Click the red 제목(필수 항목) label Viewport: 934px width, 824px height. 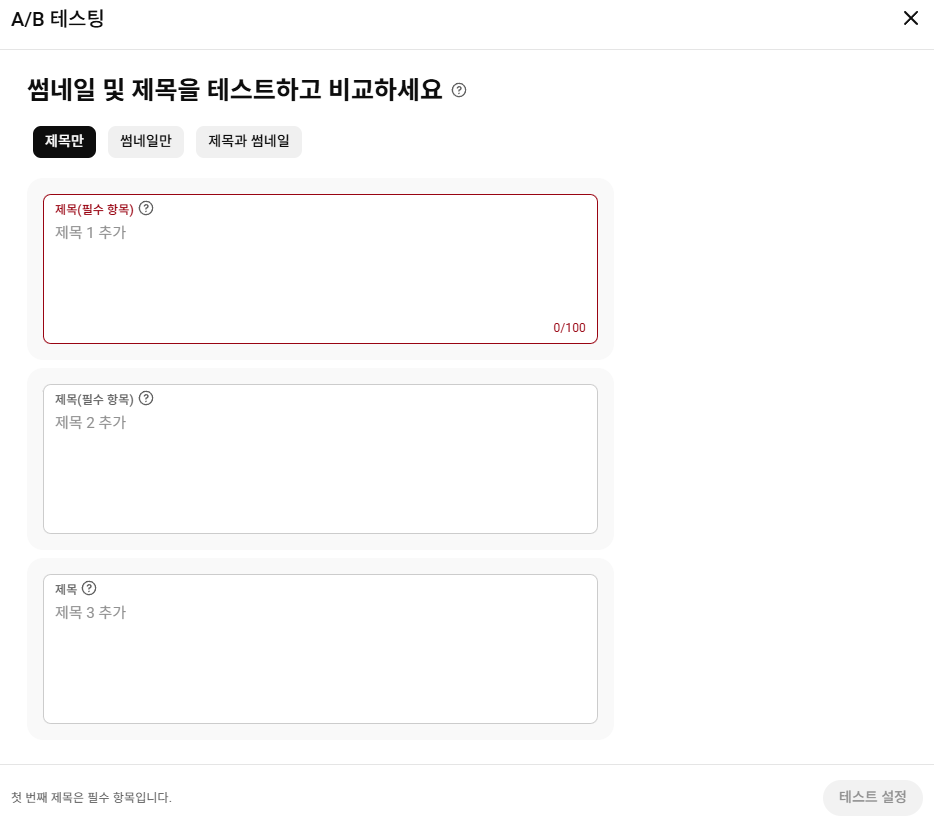pyautogui.click(x=94, y=209)
